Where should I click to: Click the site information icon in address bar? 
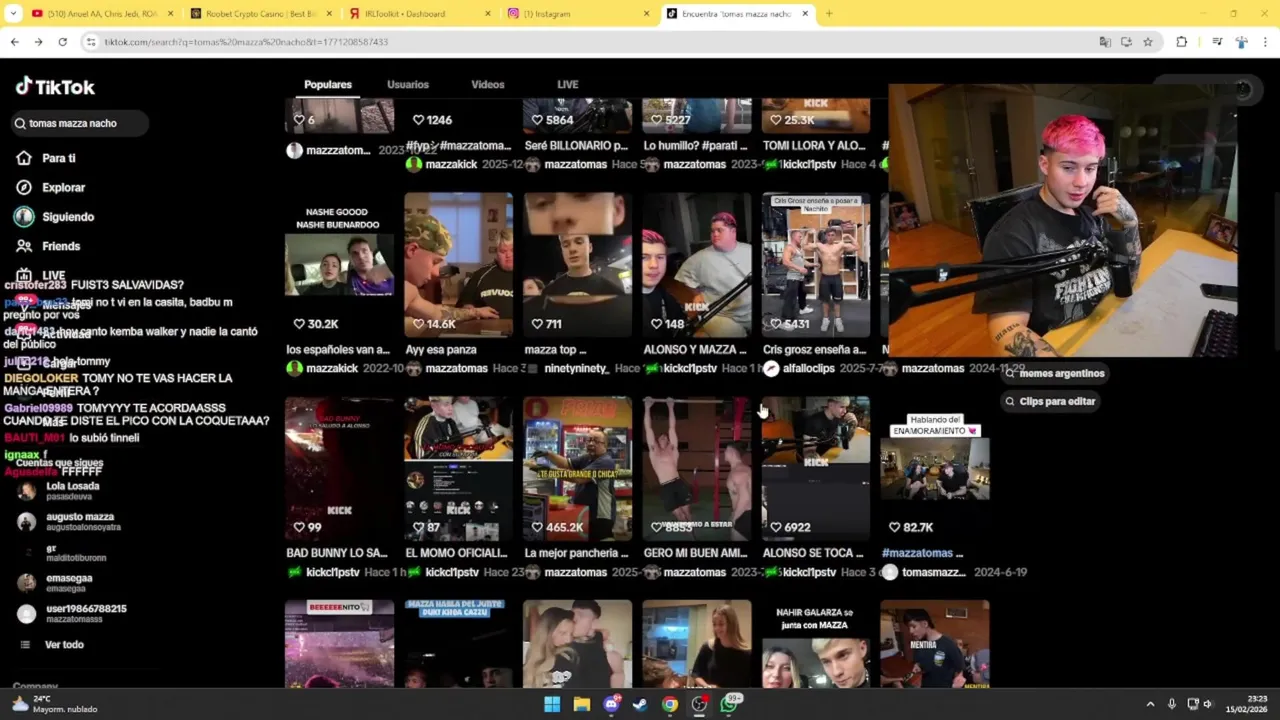tap(91, 42)
